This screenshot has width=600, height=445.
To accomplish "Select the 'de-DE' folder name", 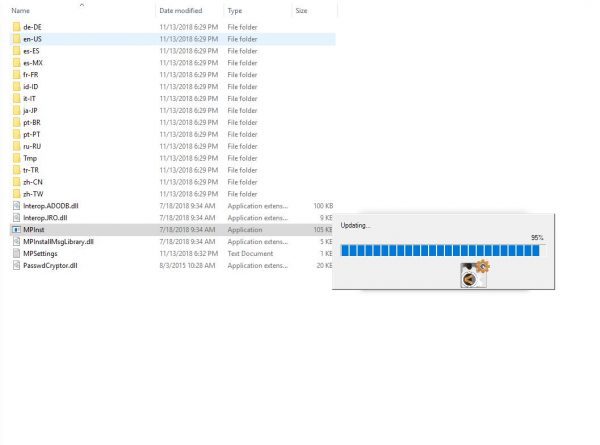I will pyautogui.click(x=32, y=27).
